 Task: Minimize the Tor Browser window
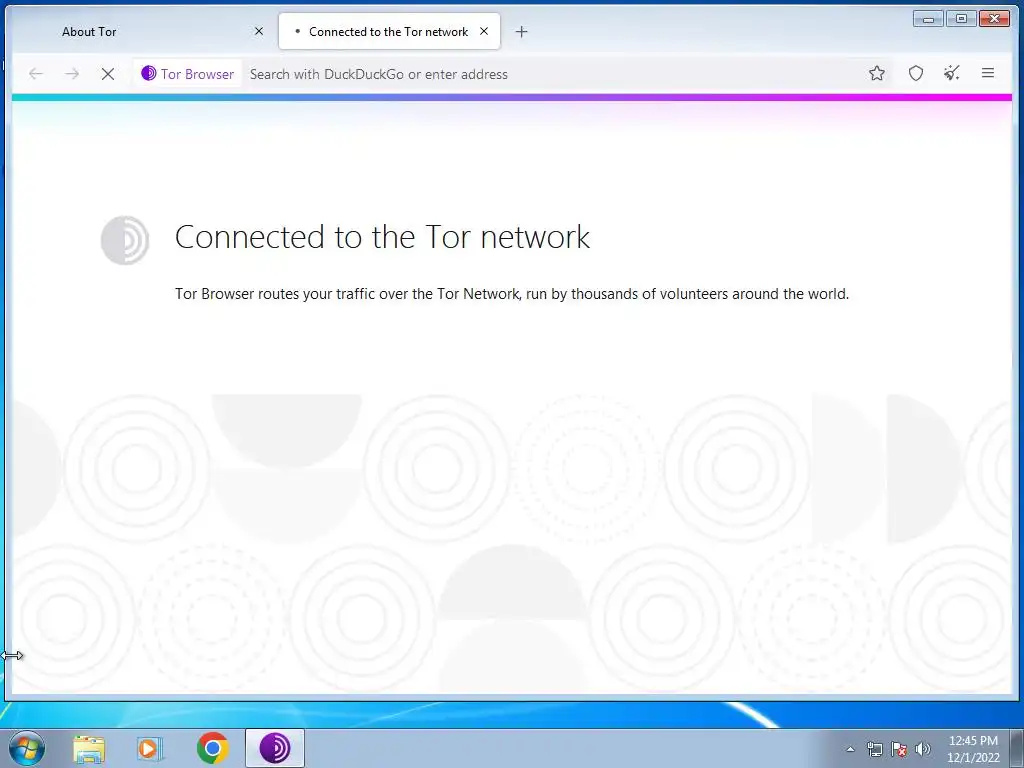(x=928, y=19)
